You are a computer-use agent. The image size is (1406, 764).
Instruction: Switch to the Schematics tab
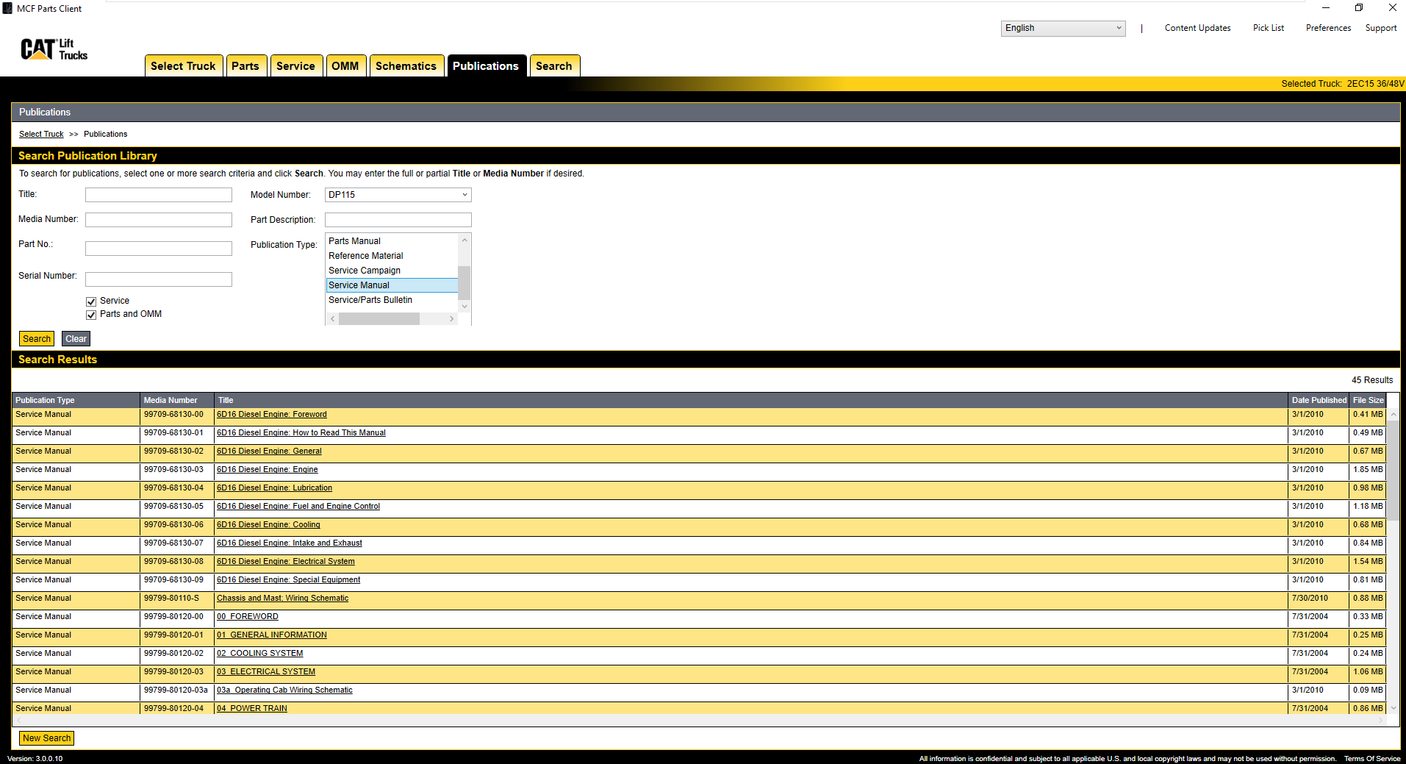[406, 65]
